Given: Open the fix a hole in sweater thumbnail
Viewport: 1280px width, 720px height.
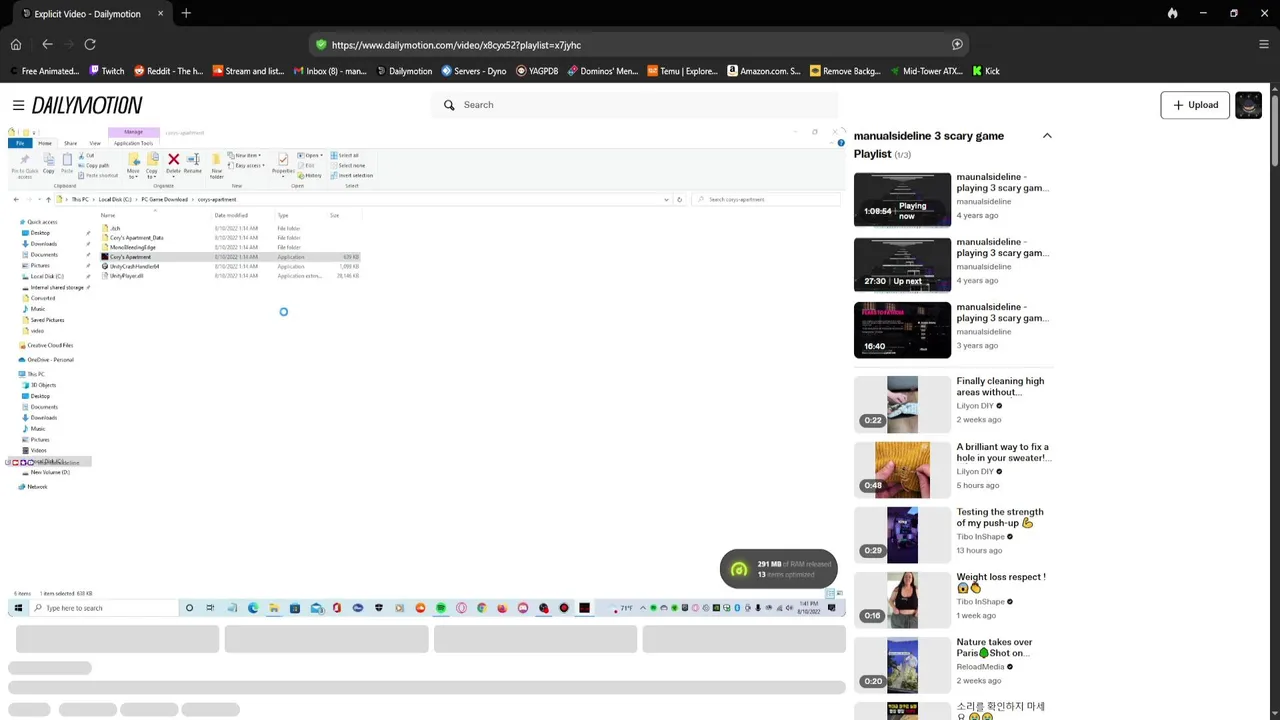Looking at the screenshot, I should (x=902, y=470).
